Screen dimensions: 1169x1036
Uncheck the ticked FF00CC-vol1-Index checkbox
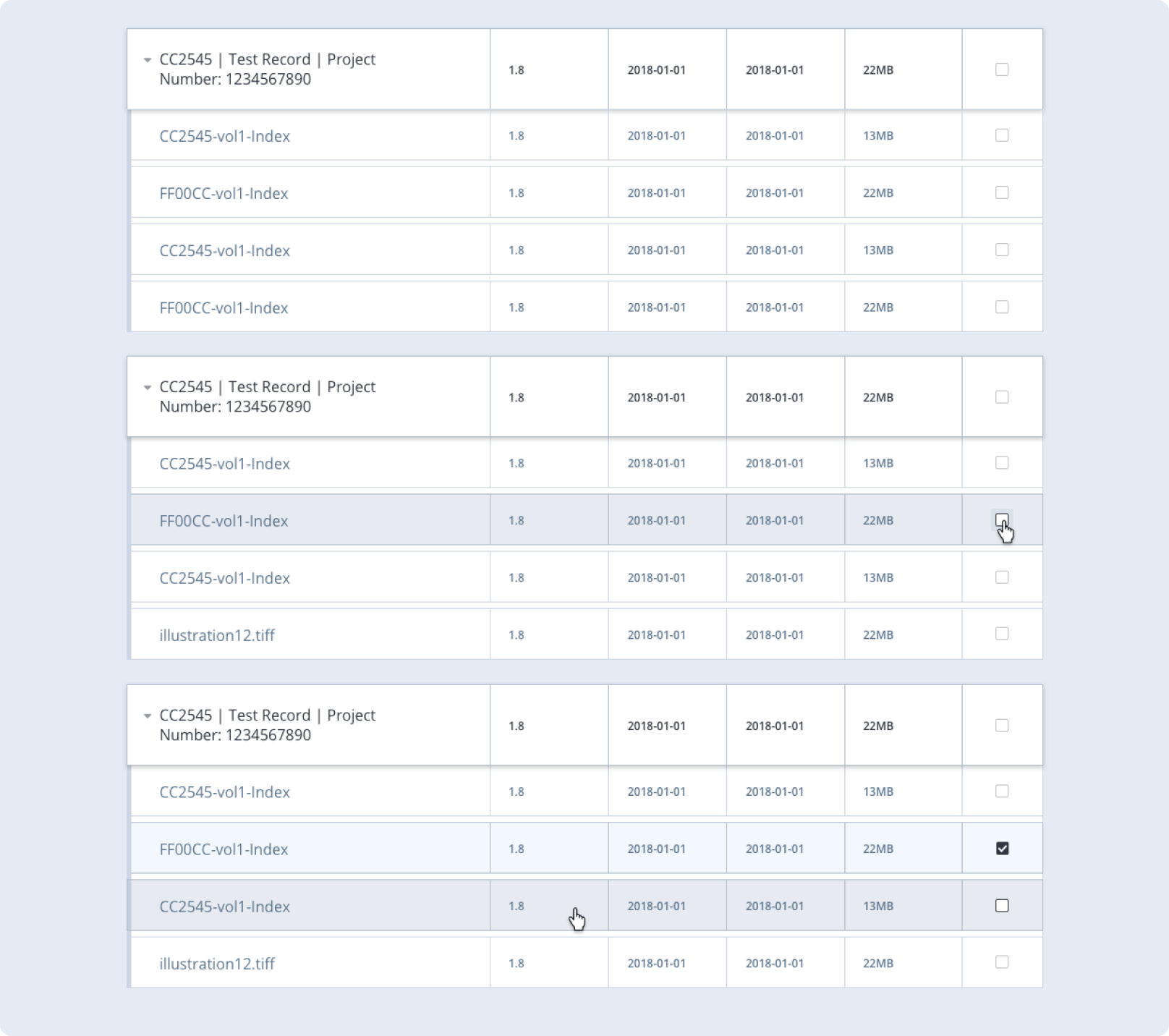1002,848
